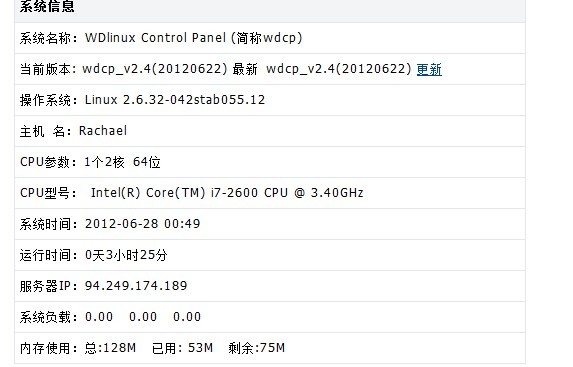
Task: Click the Linux 2.6.32-042stab055.12 OS value
Action: pyautogui.click(x=175, y=100)
